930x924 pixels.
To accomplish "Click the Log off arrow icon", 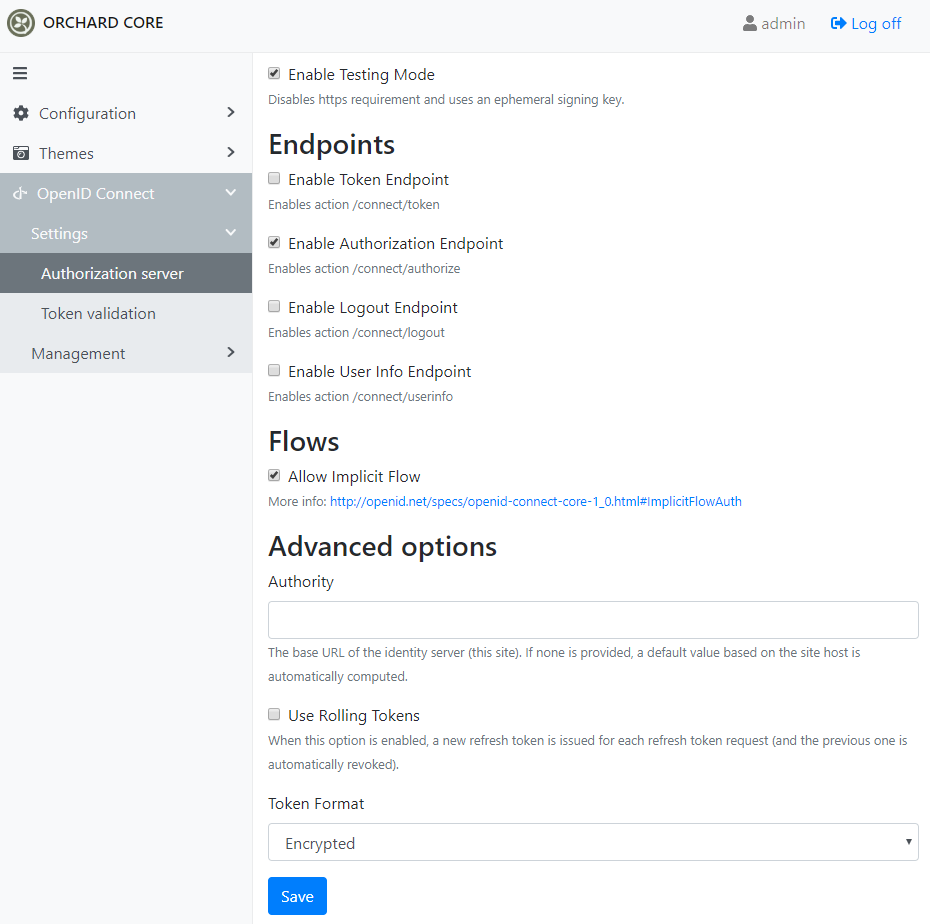I will [838, 23].
